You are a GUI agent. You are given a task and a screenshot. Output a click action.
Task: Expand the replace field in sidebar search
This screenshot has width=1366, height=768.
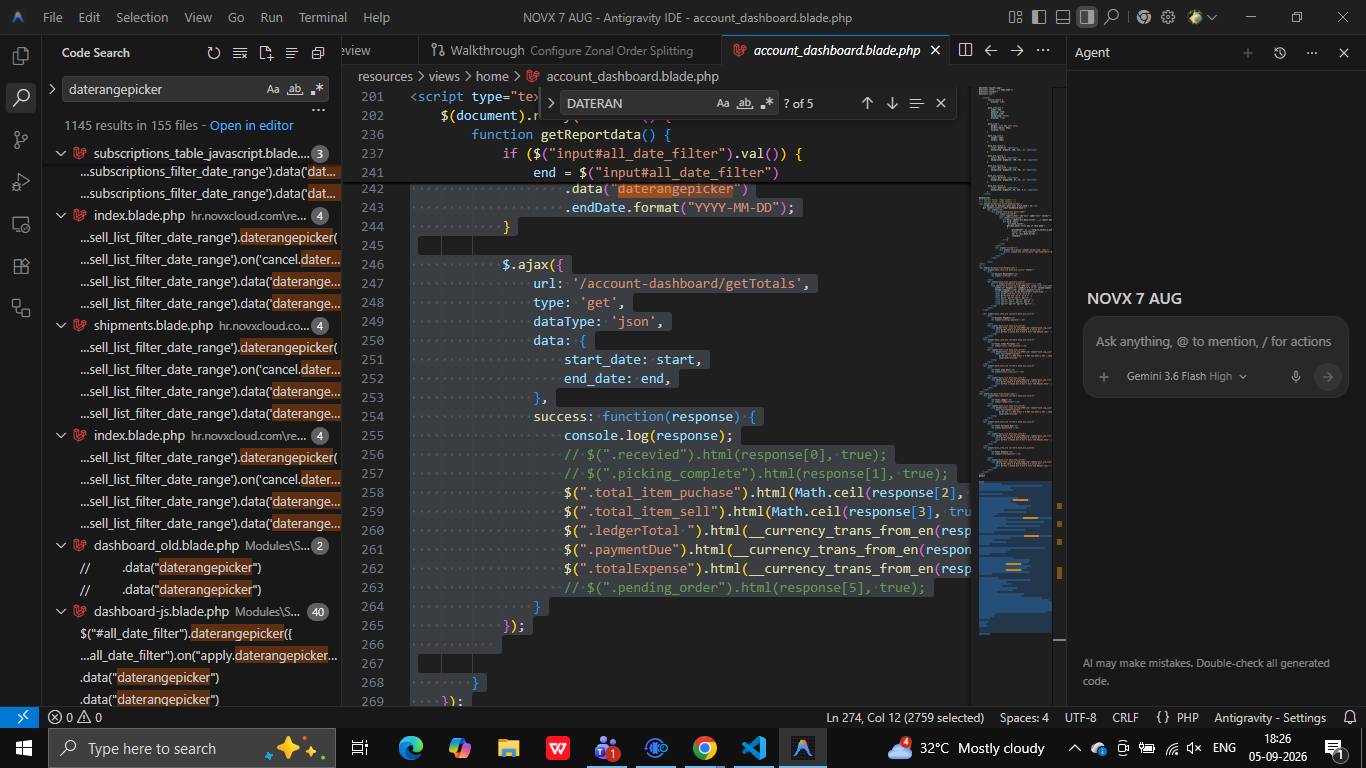click(52, 89)
